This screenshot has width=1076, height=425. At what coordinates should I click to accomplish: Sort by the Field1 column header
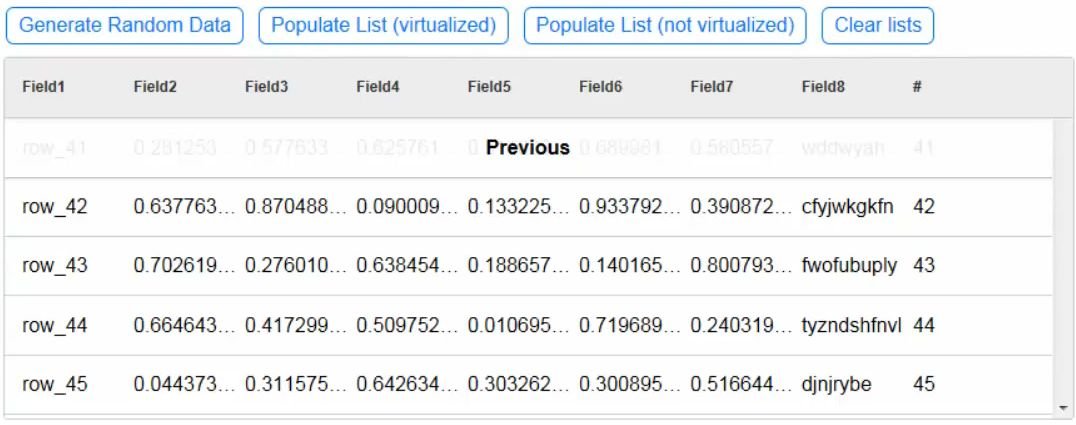coord(43,87)
